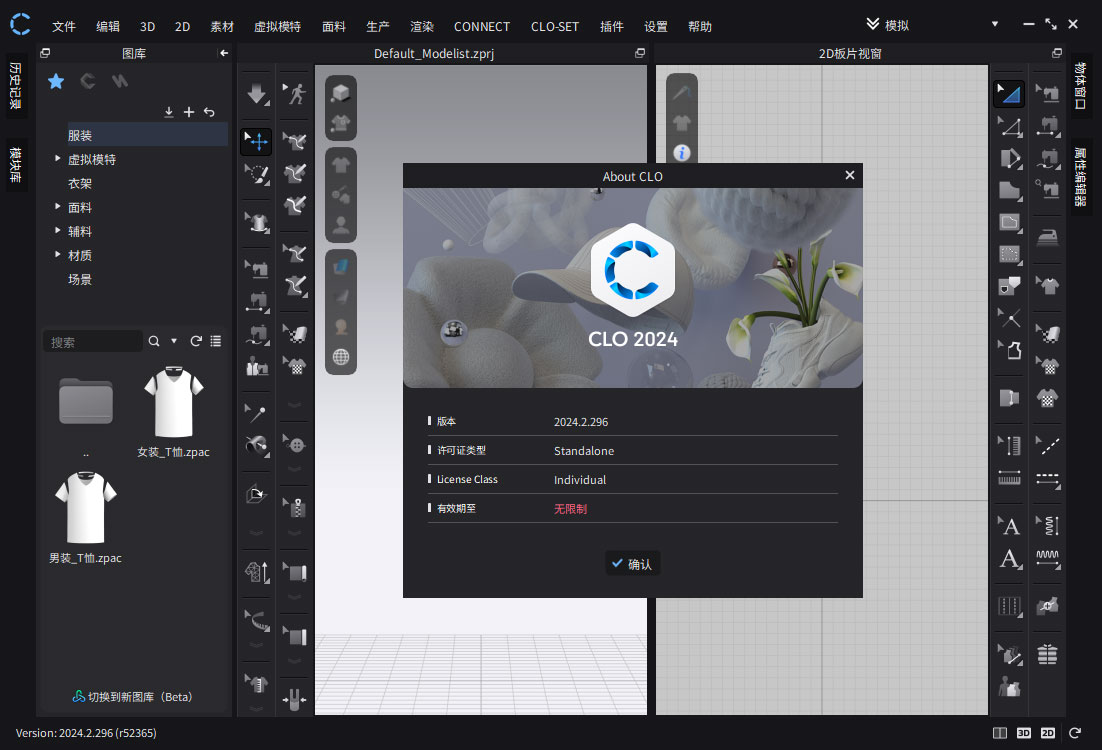Select the favorites star tab in library

point(56,82)
